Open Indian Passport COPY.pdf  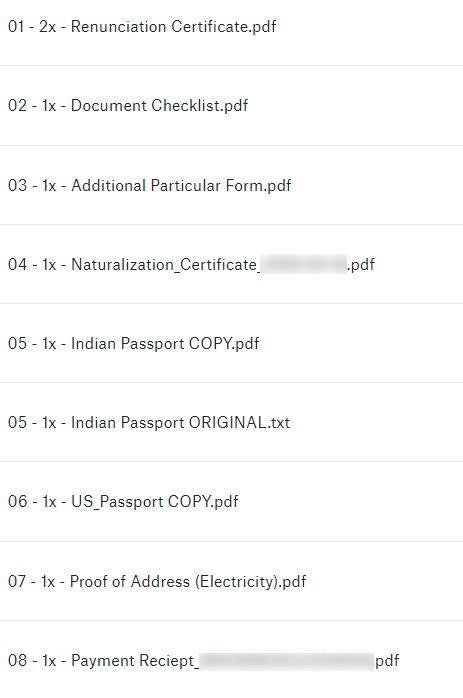[134, 343]
